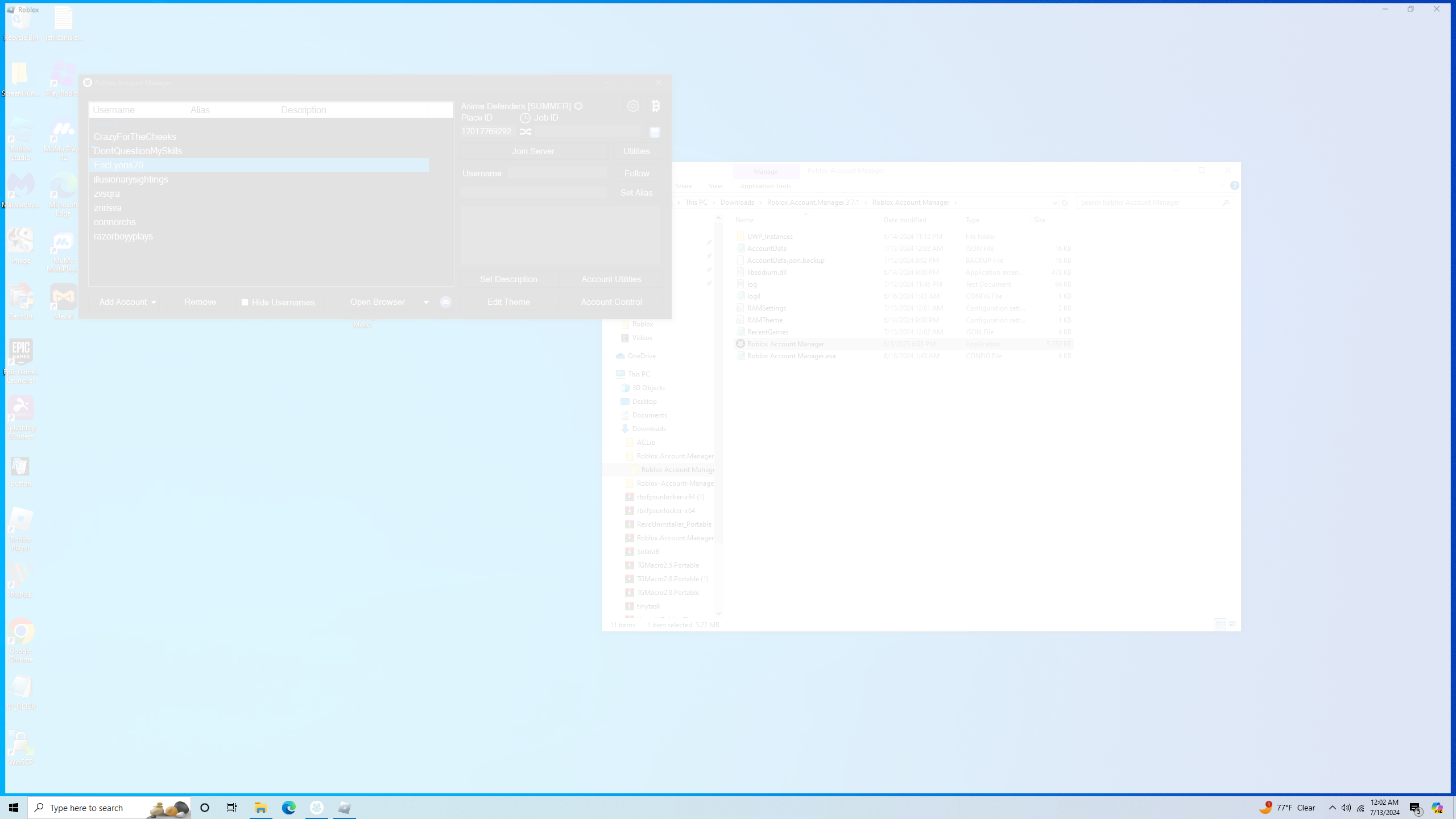
Task: Open the View tab in File Explorer
Action: tap(715, 186)
